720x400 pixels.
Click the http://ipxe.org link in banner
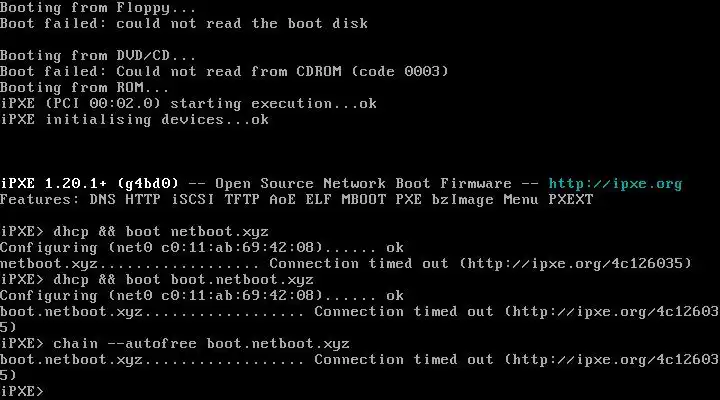point(615,184)
